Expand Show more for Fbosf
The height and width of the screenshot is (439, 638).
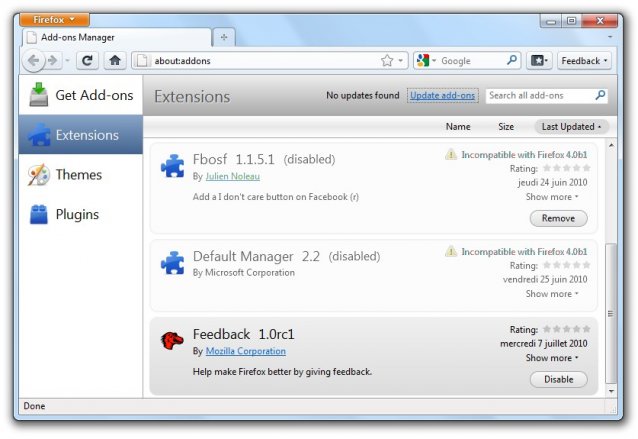click(552, 197)
